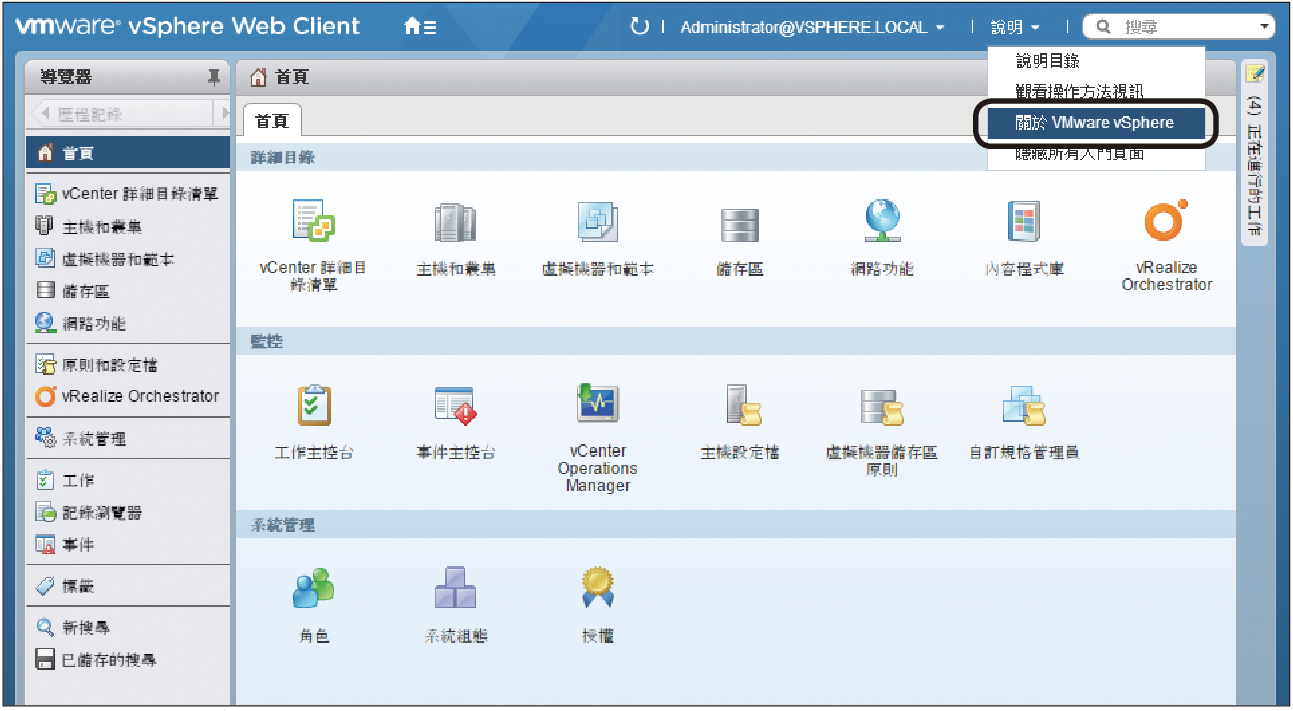The image size is (1293, 711).
Task: Open 主機和叢集 in the navigator
Action: 129,227
